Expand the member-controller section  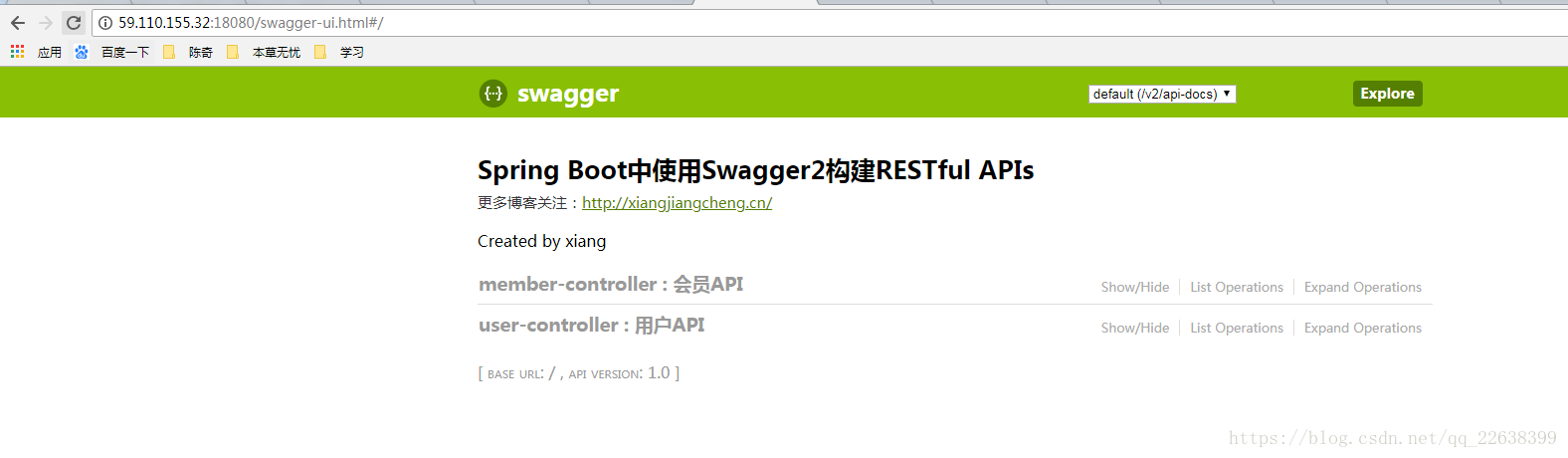pyautogui.click(x=611, y=285)
